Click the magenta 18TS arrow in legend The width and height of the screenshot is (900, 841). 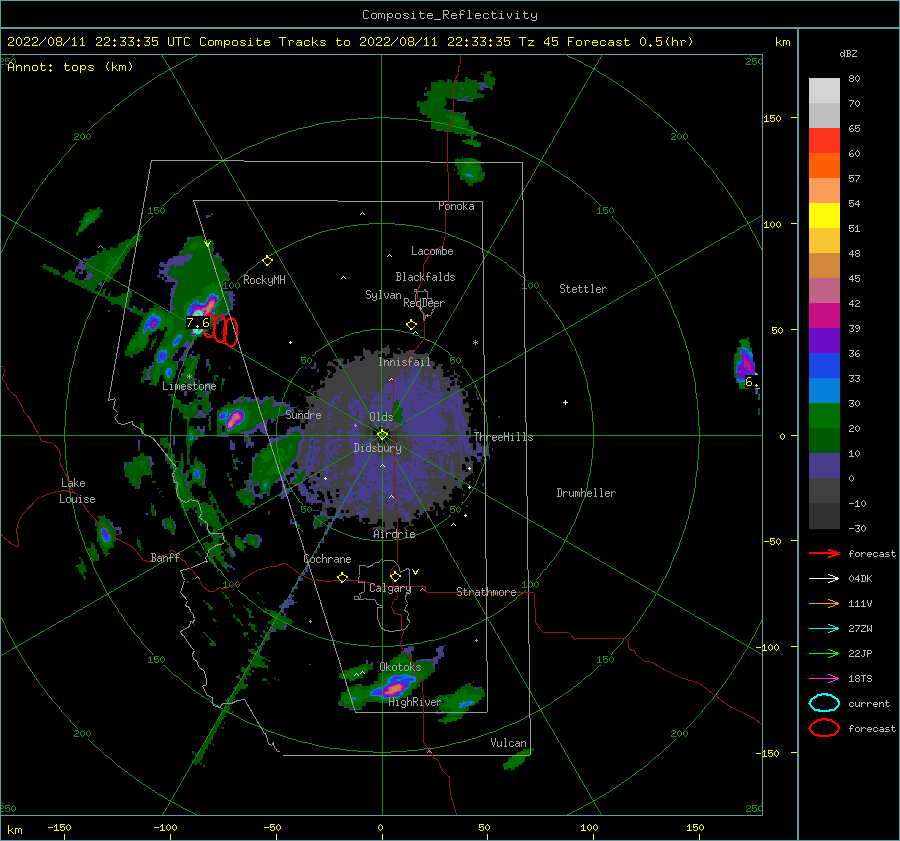(x=824, y=679)
